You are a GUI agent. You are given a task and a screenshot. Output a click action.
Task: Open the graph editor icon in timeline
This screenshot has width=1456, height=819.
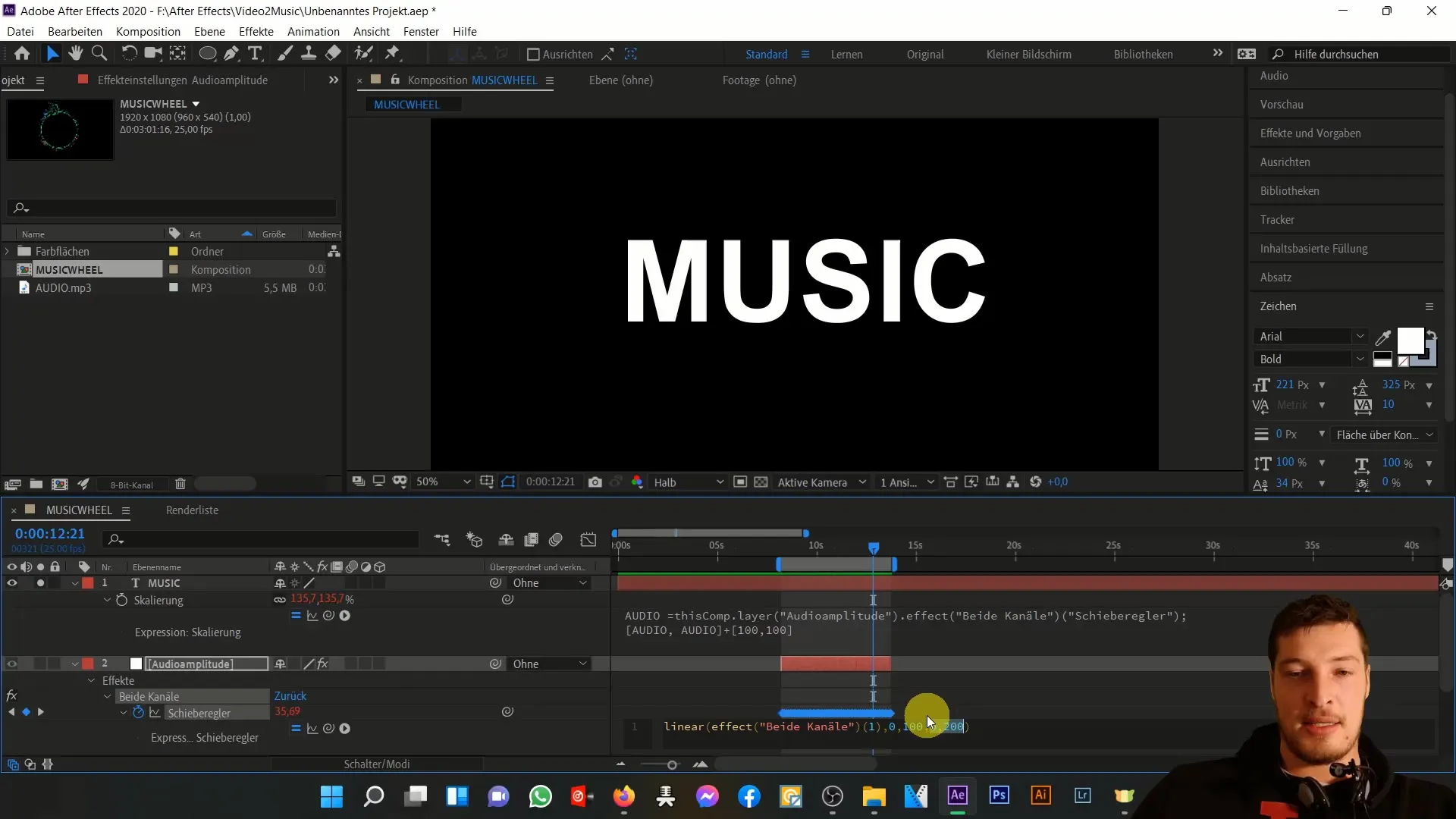(588, 540)
